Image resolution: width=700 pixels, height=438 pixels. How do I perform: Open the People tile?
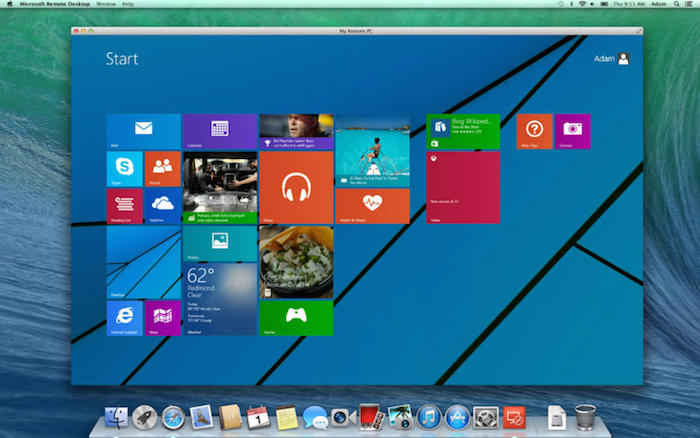(x=162, y=168)
